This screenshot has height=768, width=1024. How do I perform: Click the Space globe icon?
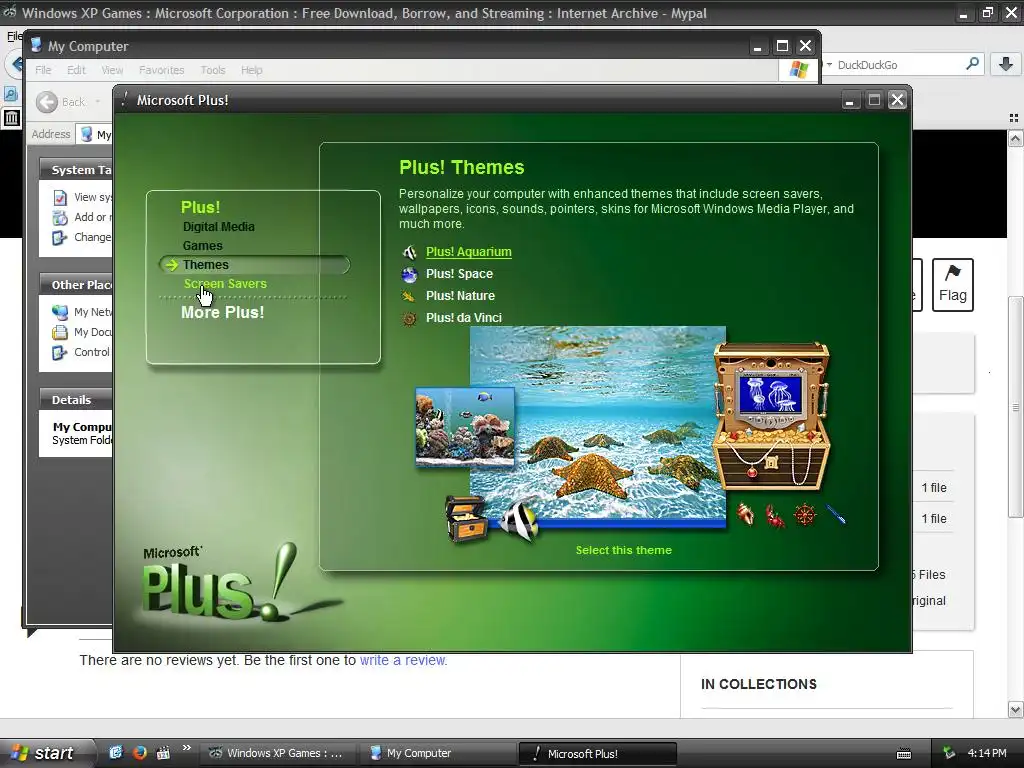point(409,274)
